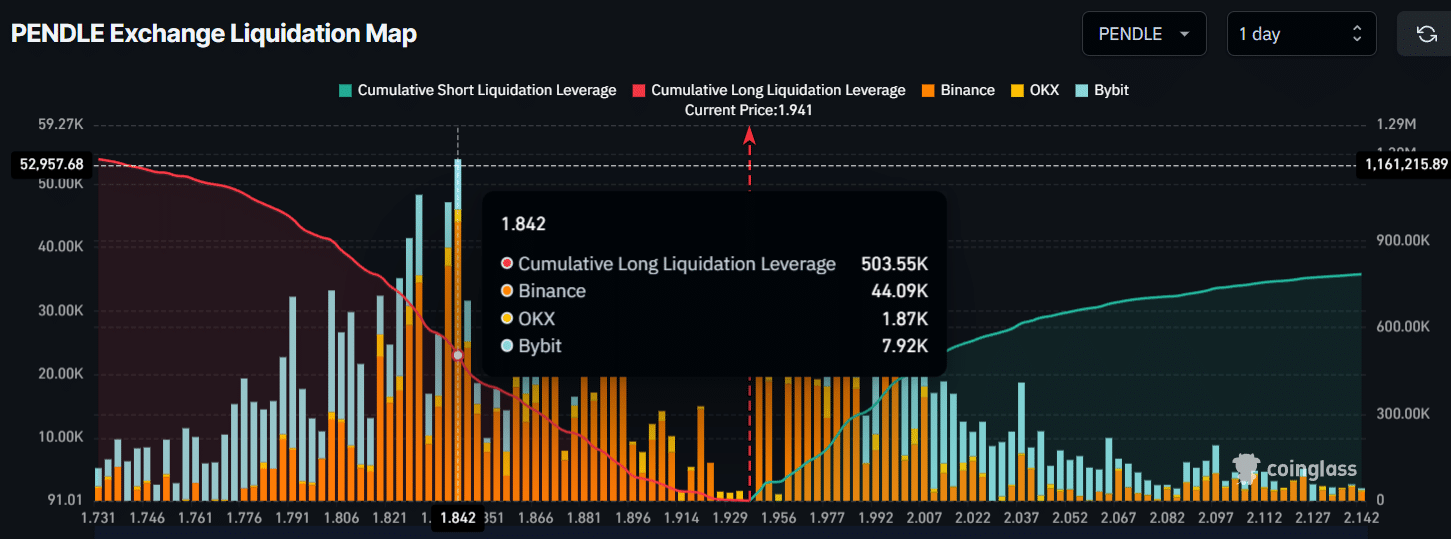Click the coinglass watermark logo
Screen dimensions: 1451x539
[x=1295, y=469]
